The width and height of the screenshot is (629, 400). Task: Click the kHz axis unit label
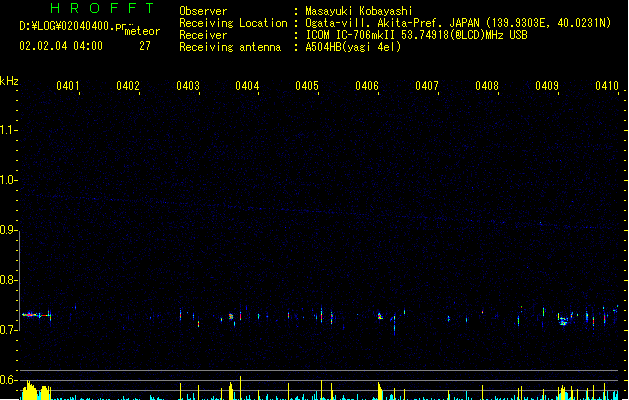coord(9,81)
